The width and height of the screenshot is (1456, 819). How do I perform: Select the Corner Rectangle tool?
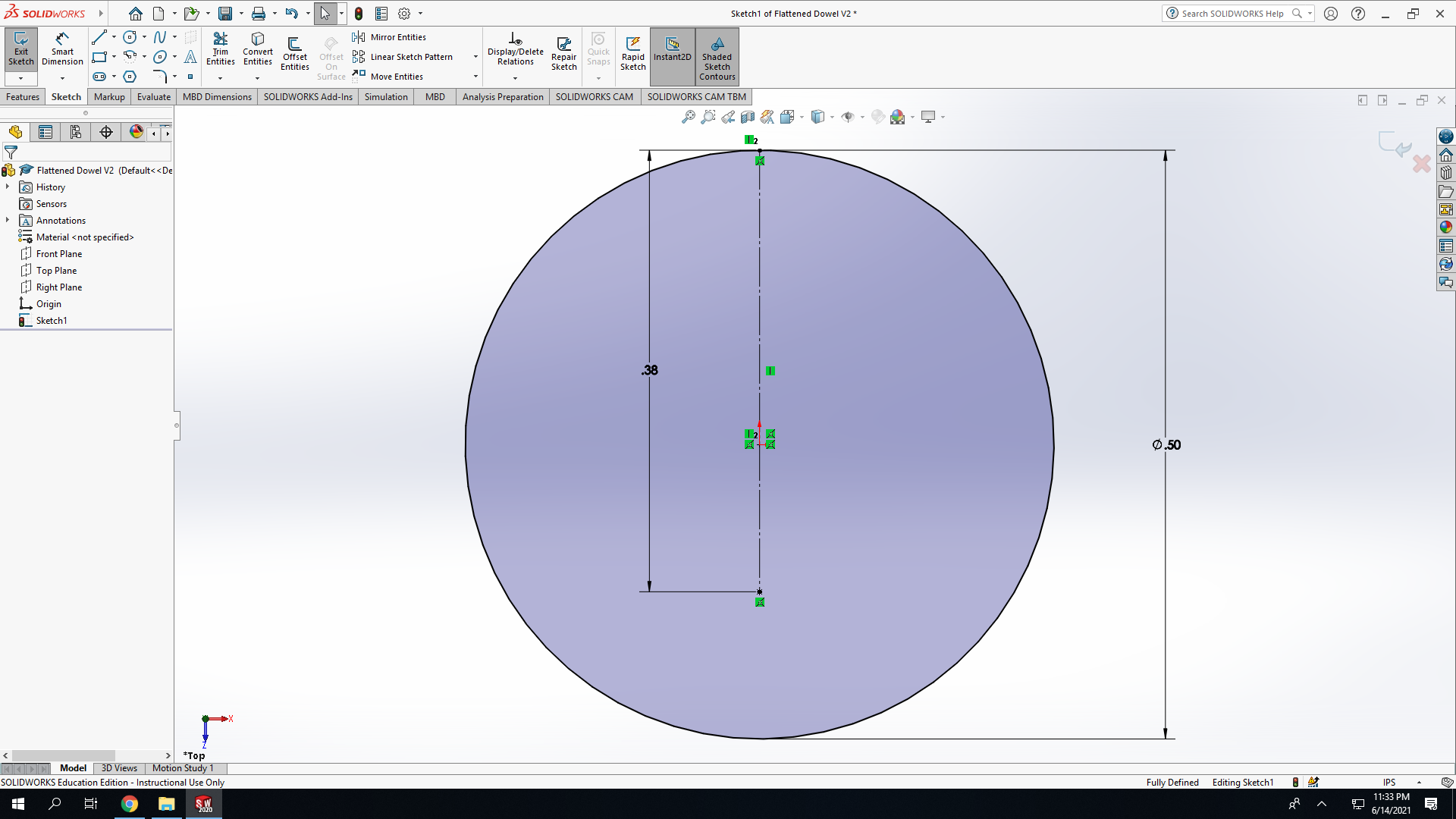point(99,57)
